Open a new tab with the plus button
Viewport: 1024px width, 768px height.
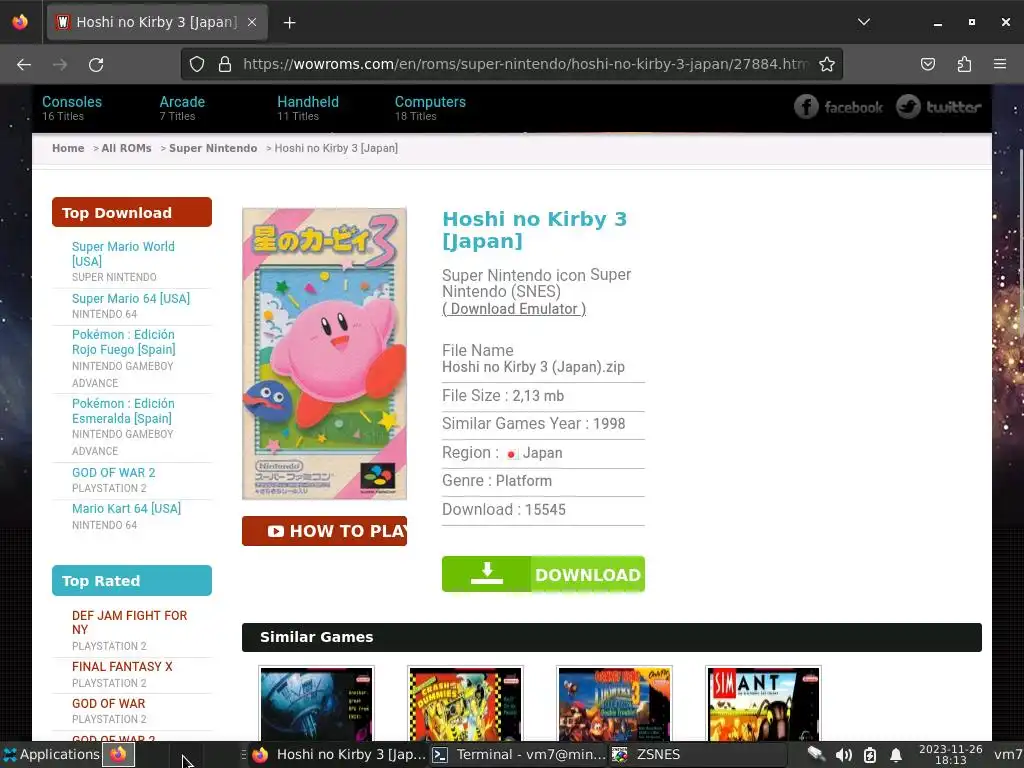(x=289, y=22)
